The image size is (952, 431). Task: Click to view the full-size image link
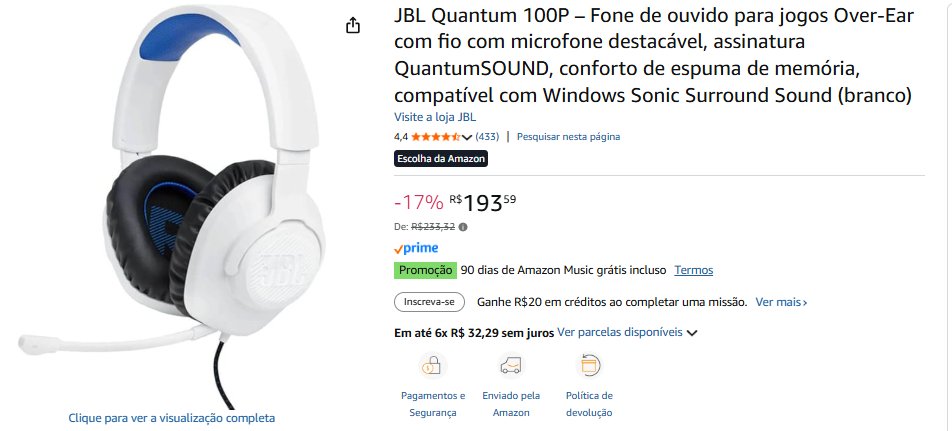click(x=171, y=418)
